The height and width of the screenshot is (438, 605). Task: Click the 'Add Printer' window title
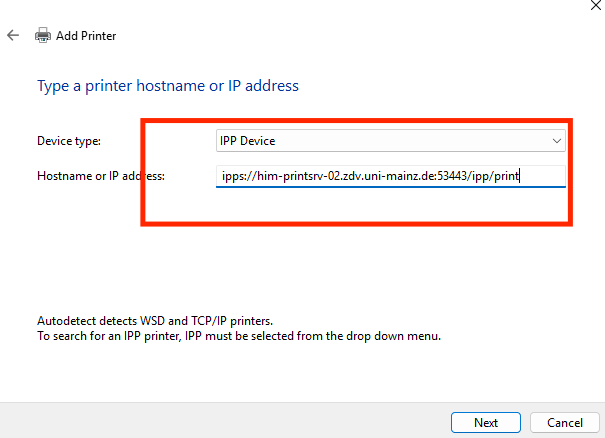86,36
